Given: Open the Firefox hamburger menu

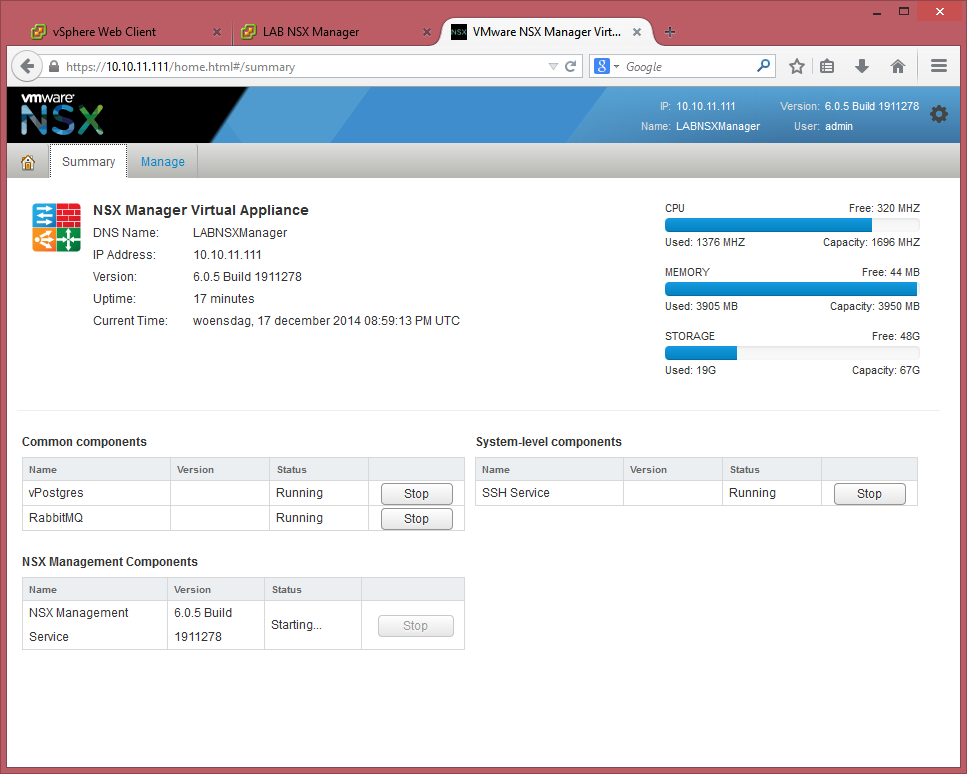Looking at the screenshot, I should [938, 67].
